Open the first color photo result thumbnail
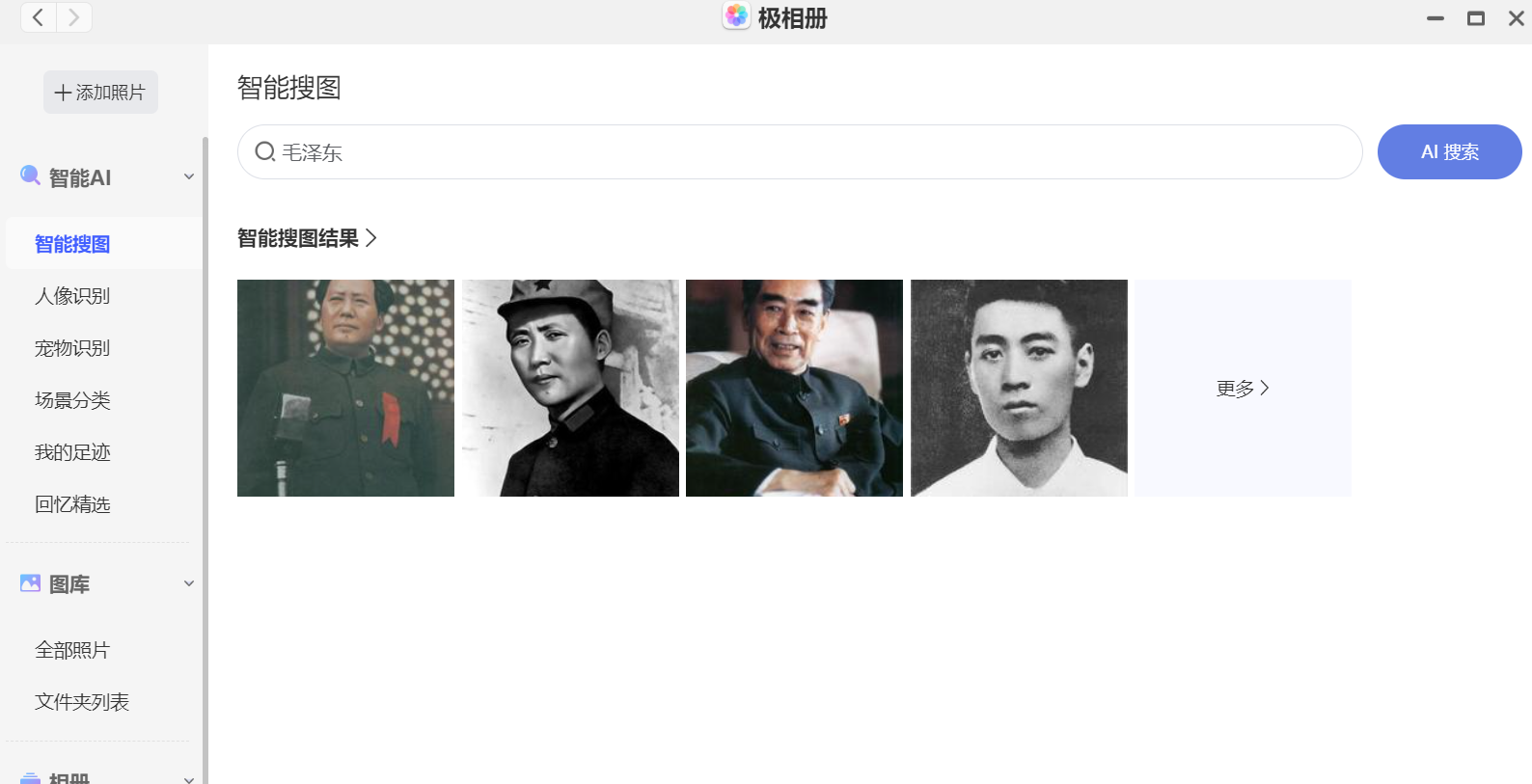The image size is (1532, 784). 345,388
